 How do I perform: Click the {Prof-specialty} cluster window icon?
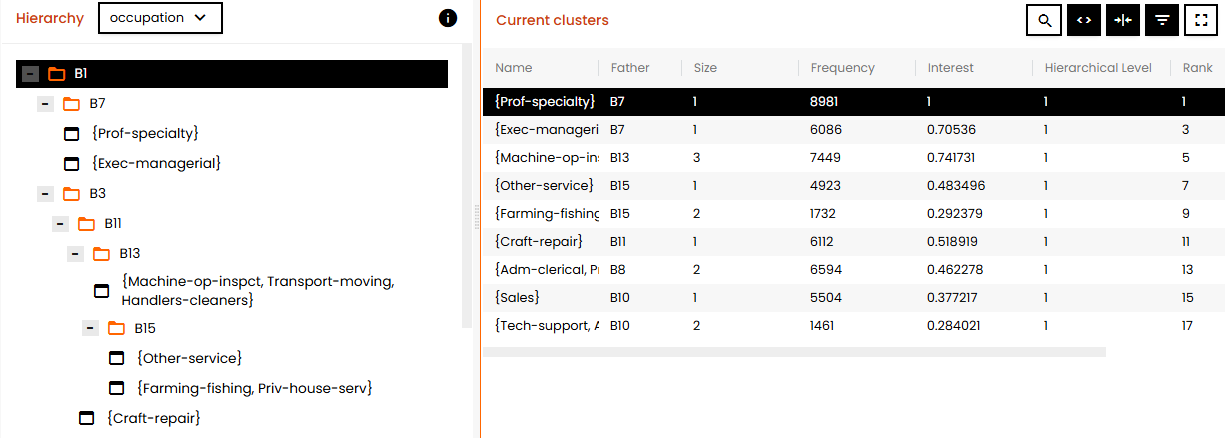[x=71, y=134]
